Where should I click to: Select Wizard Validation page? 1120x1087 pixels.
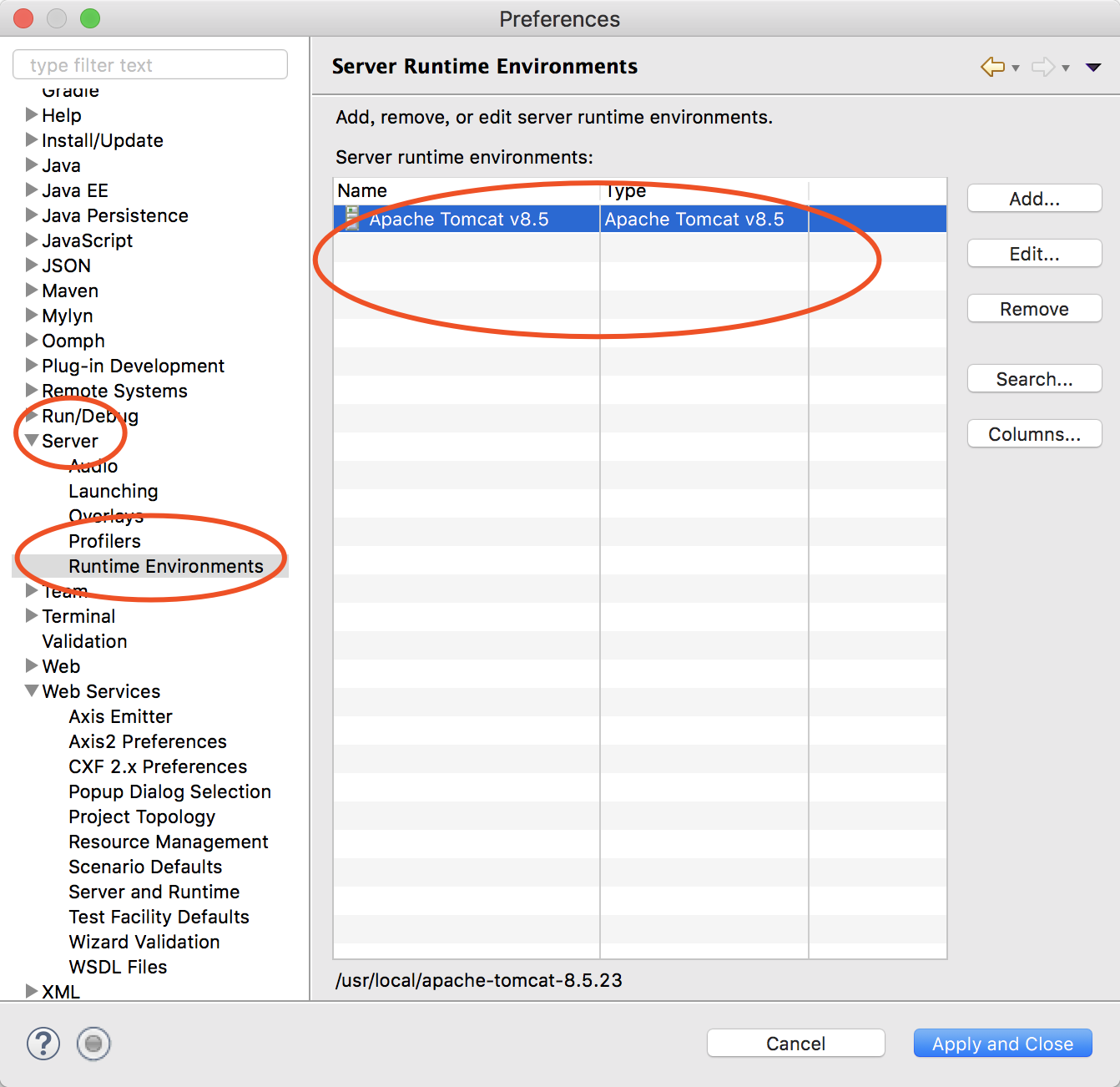144,942
